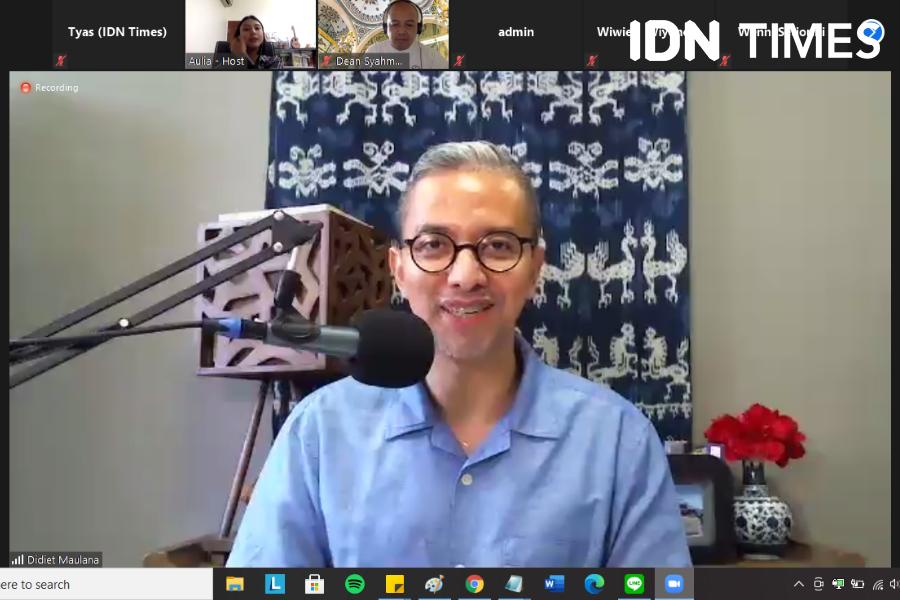Viewport: 900px width, 600px height.
Task: Click Tyas's muted microphone icon
Action: pos(60,60)
